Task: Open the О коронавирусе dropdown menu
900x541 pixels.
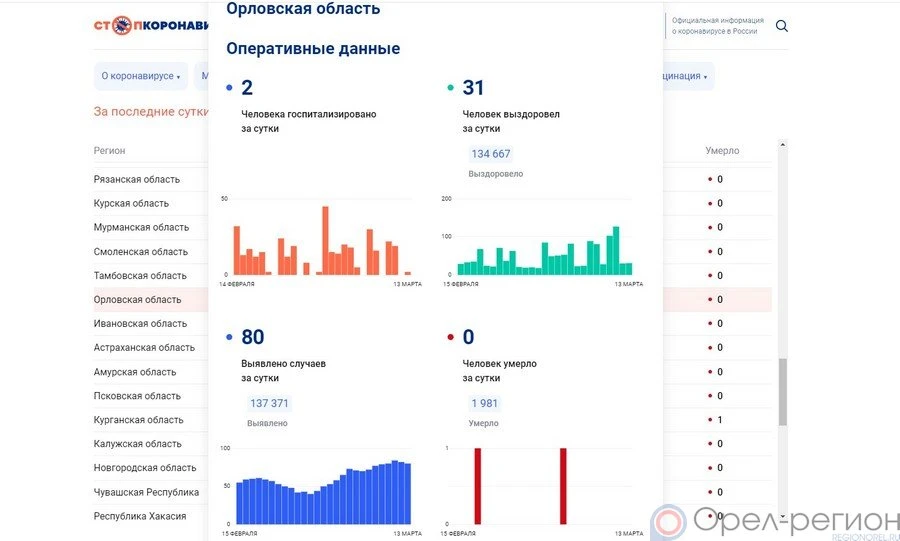Action: (x=140, y=76)
